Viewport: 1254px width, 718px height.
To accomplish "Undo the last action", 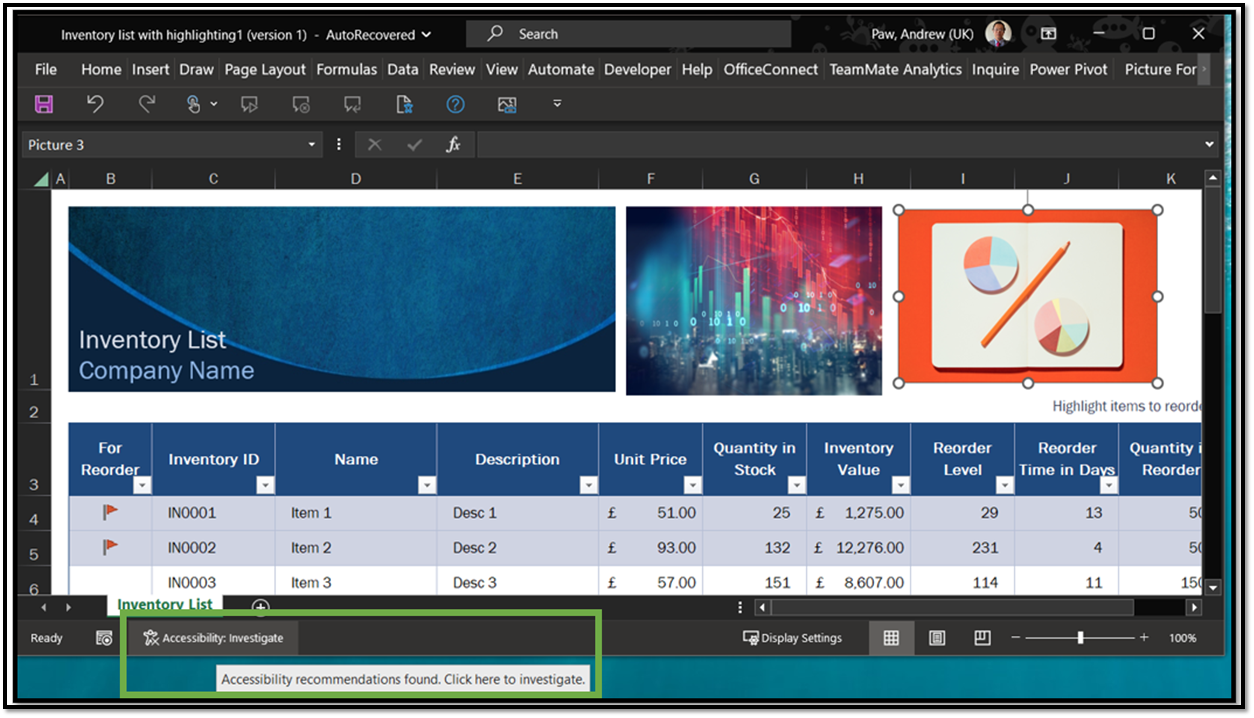I will click(x=95, y=104).
